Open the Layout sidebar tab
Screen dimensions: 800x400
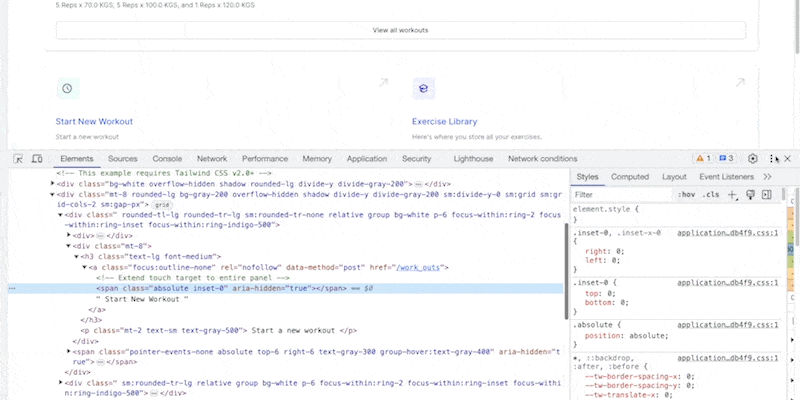[674, 177]
